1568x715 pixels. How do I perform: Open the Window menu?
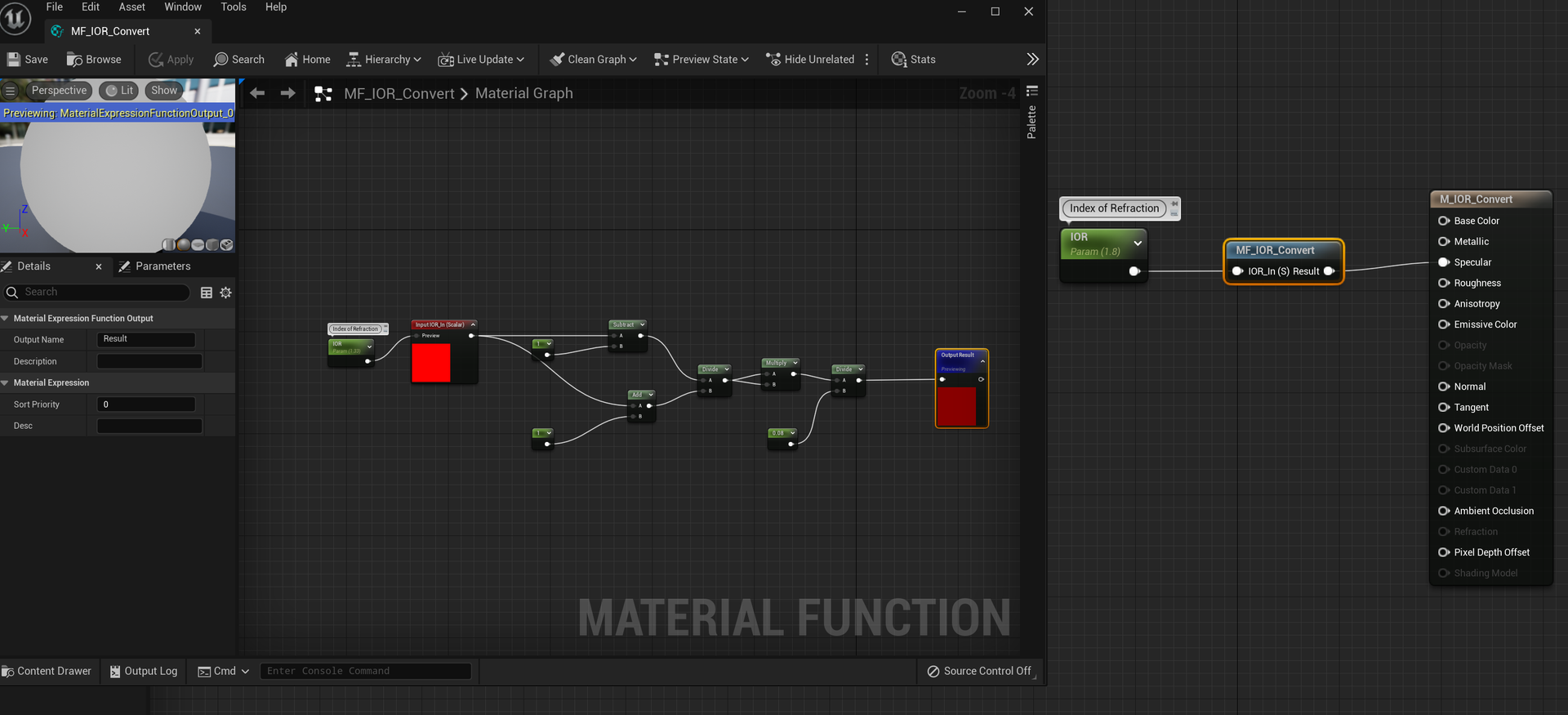183,7
